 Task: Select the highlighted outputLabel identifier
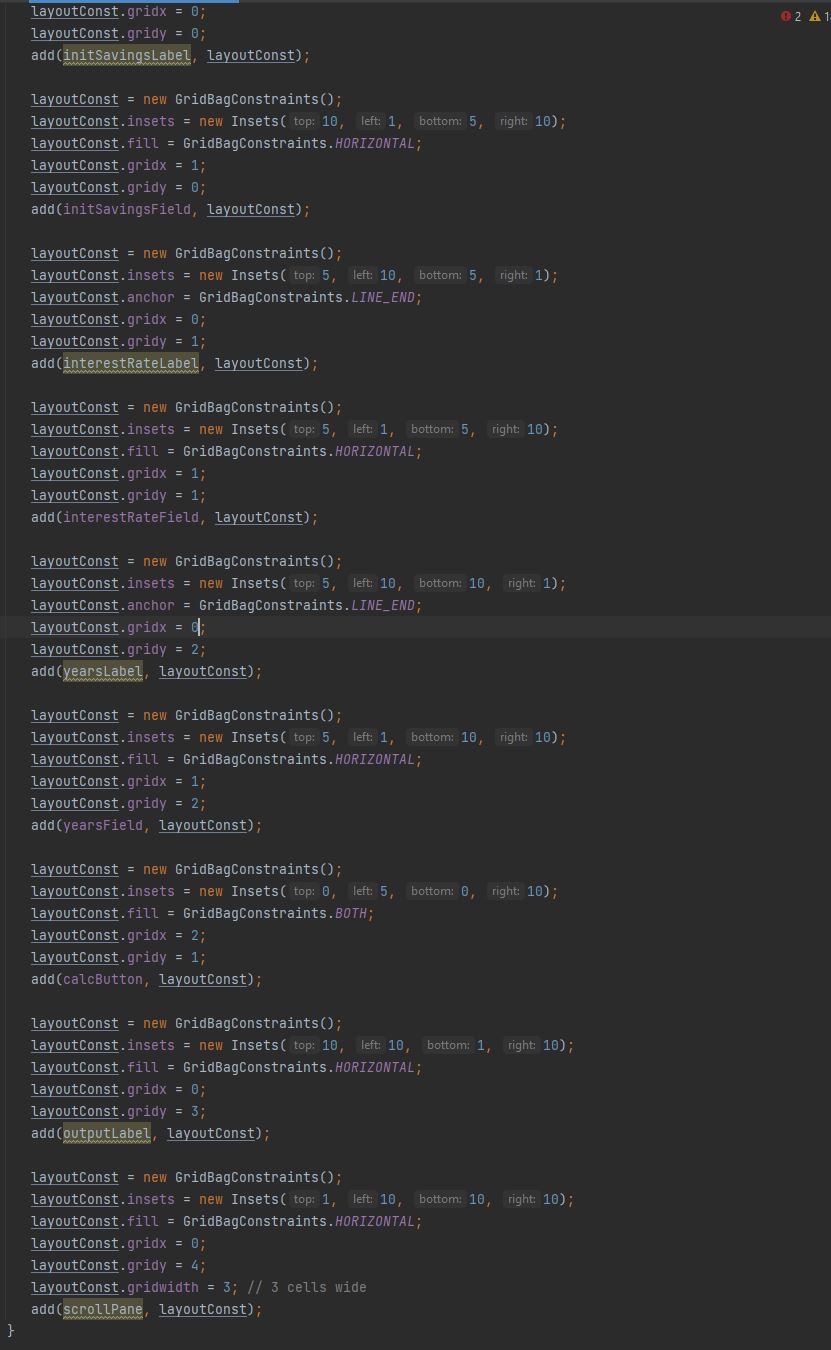106,1133
